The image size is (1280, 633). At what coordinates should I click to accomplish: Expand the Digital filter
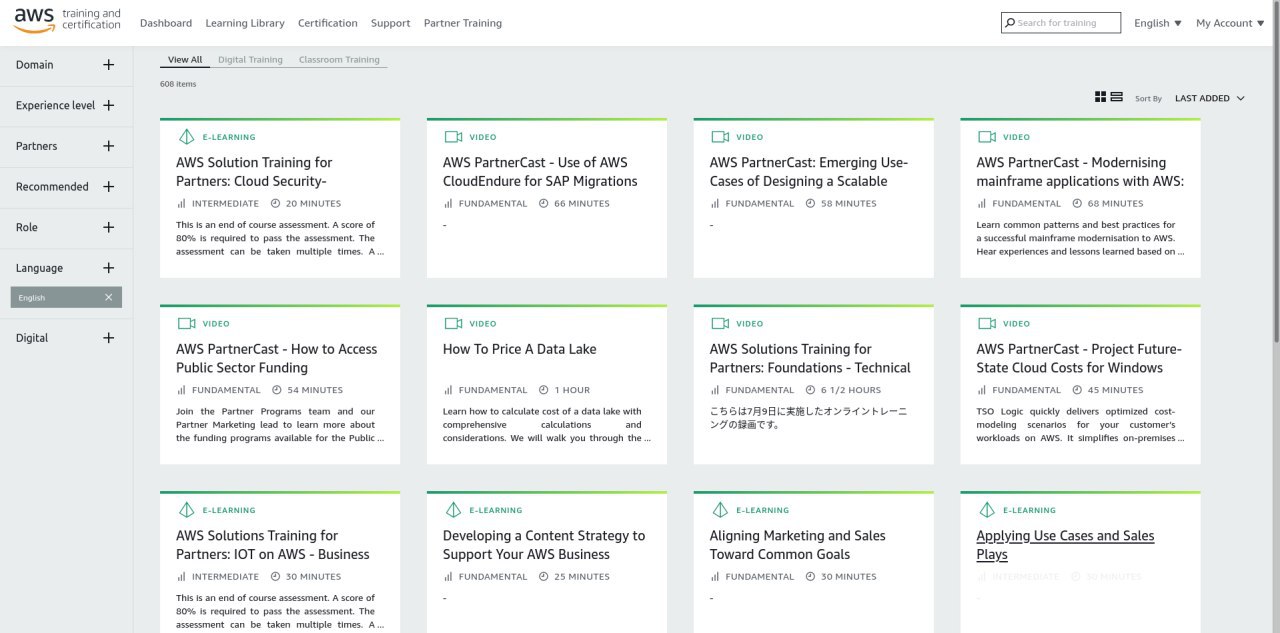109,338
